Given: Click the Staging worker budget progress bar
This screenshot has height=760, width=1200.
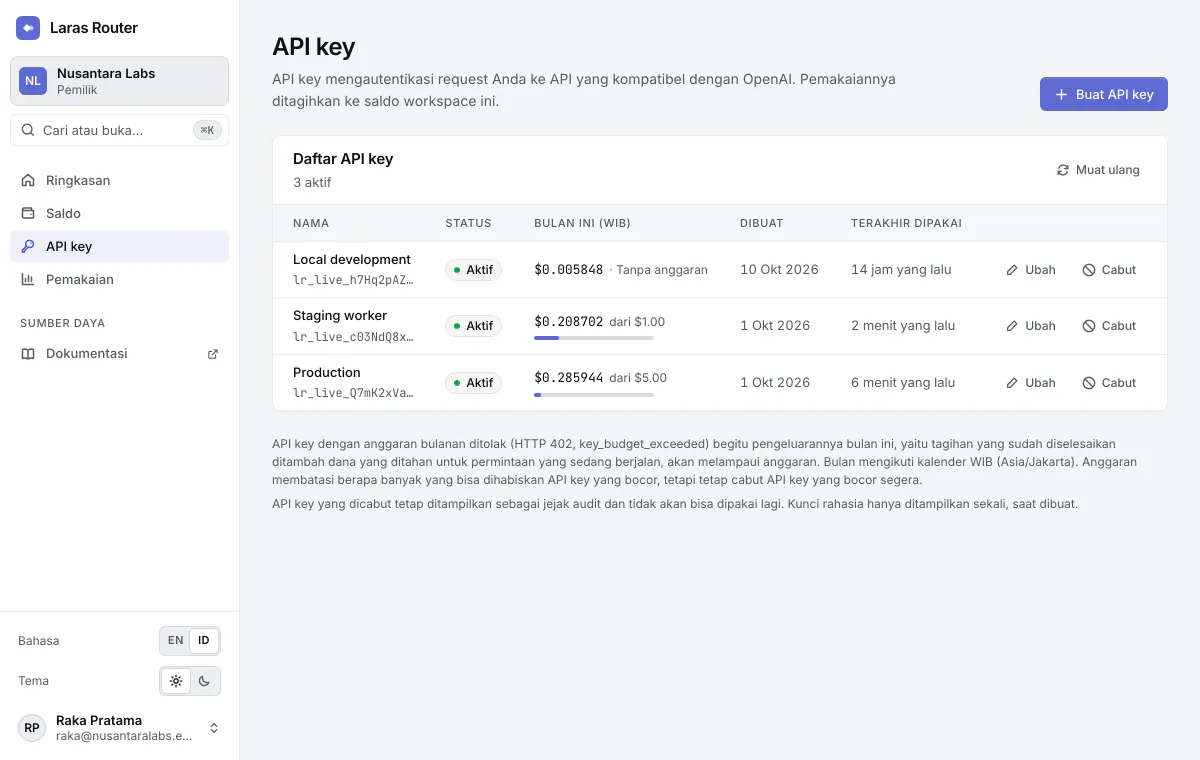Looking at the screenshot, I should pyautogui.click(x=594, y=338).
